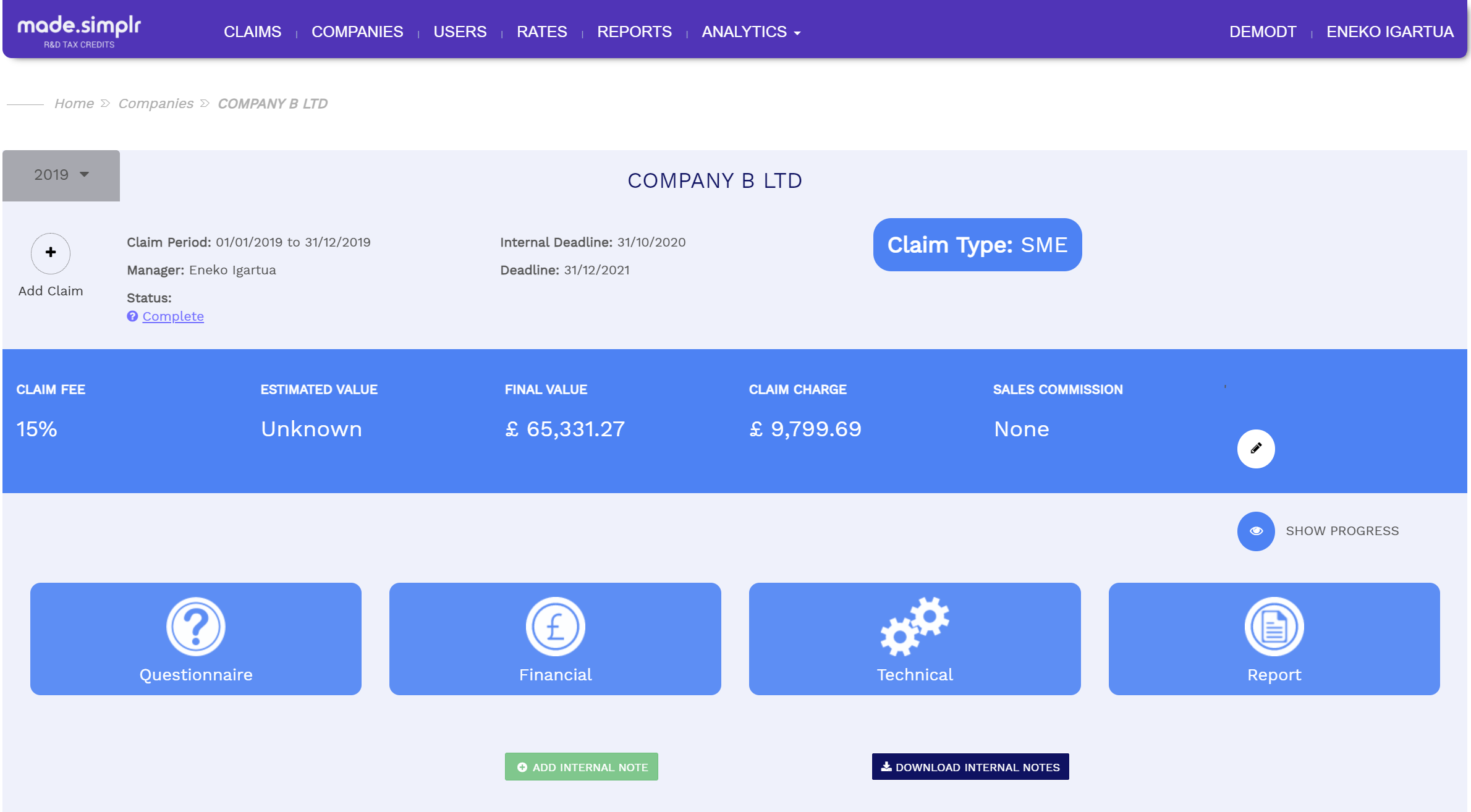Click the Add Internal Note button

580,767
